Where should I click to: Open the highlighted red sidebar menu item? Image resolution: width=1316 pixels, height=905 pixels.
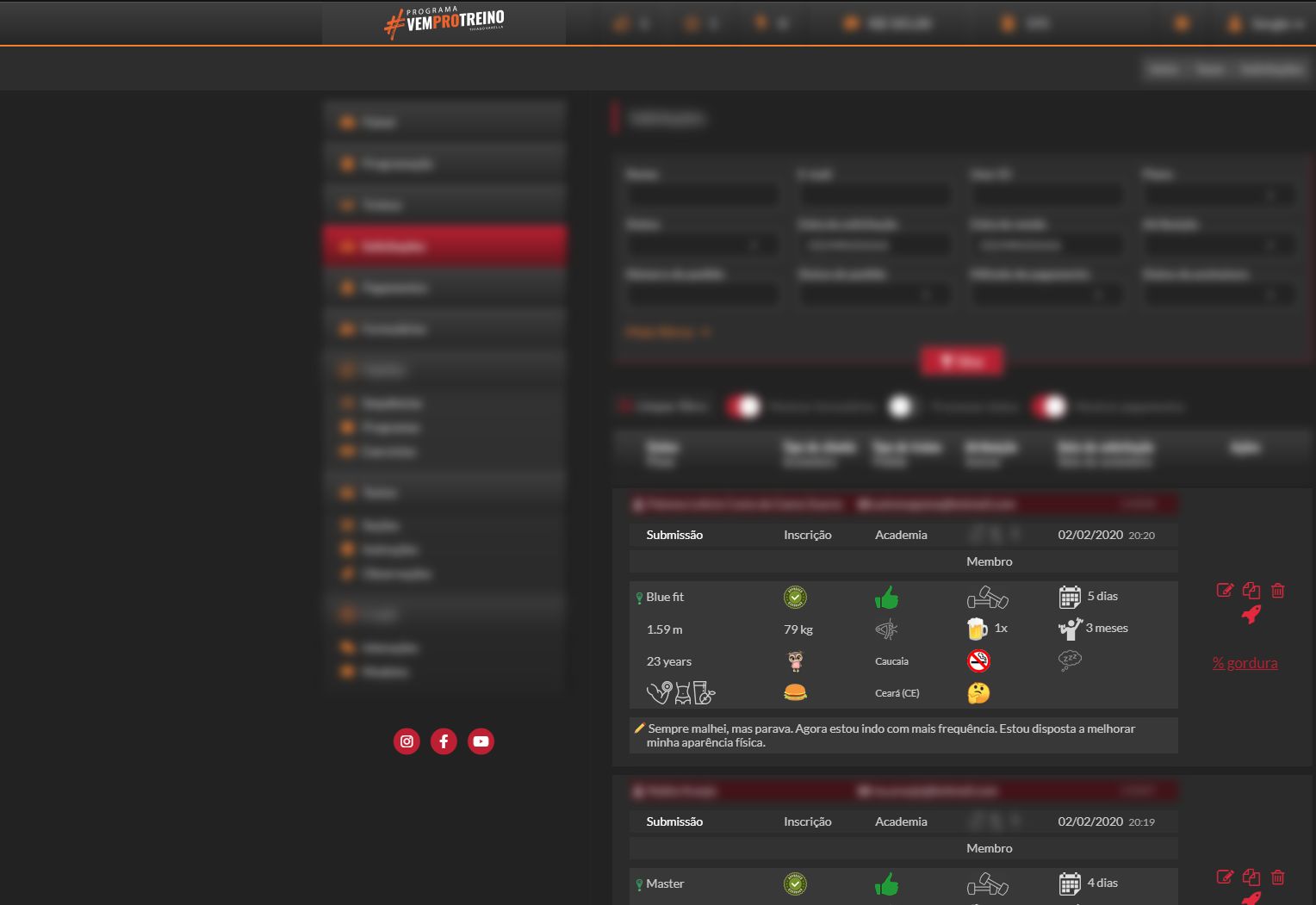pyautogui.click(x=445, y=246)
